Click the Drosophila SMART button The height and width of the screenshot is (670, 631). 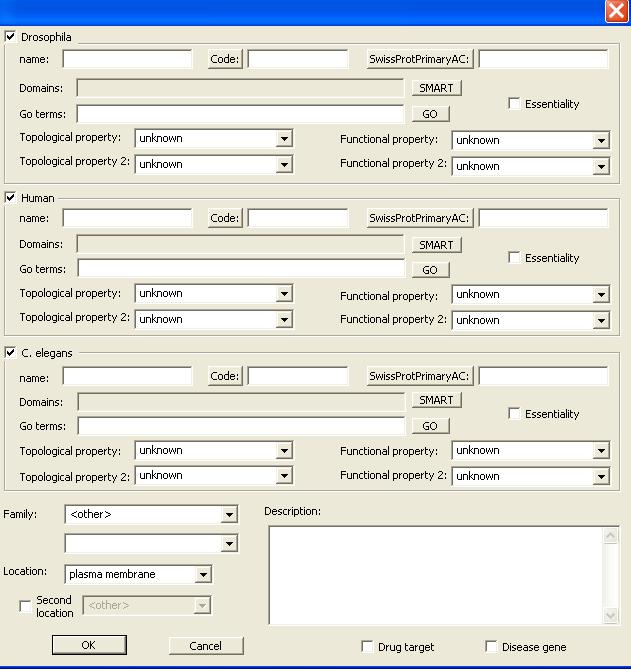[436, 88]
